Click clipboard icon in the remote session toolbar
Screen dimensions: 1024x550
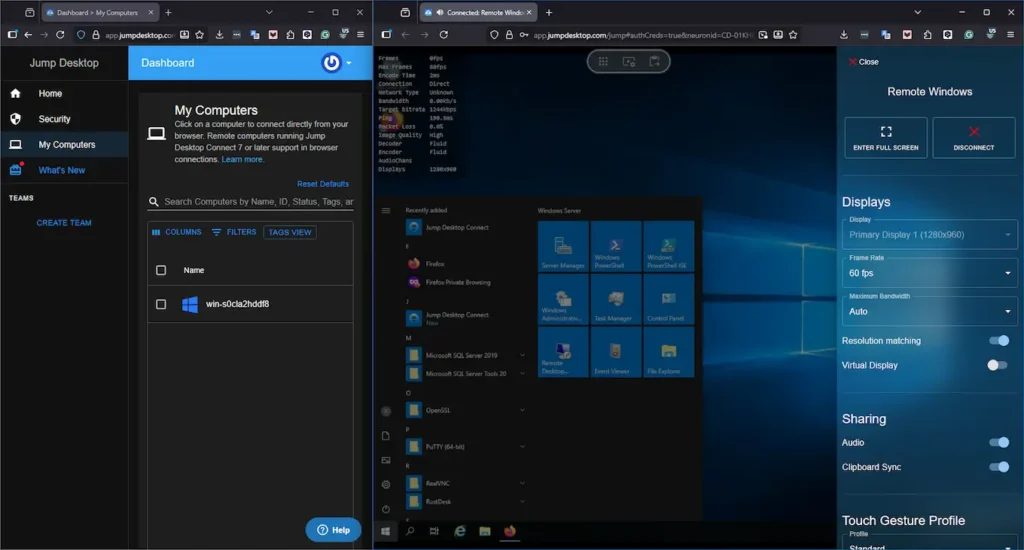coord(654,61)
